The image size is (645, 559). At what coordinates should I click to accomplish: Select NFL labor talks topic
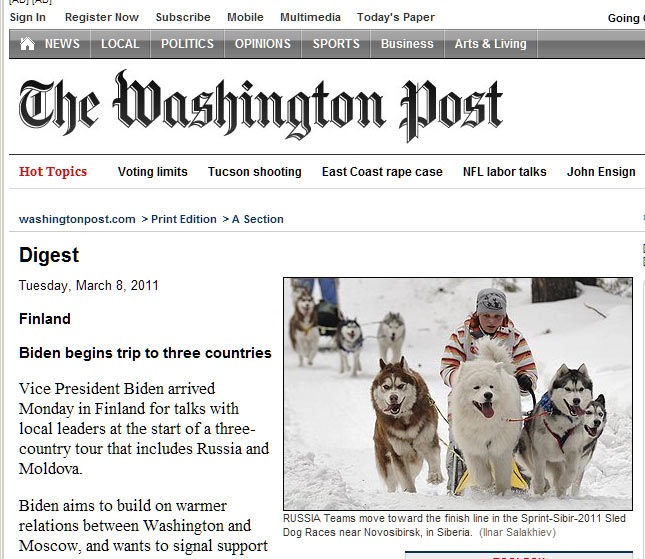[504, 172]
